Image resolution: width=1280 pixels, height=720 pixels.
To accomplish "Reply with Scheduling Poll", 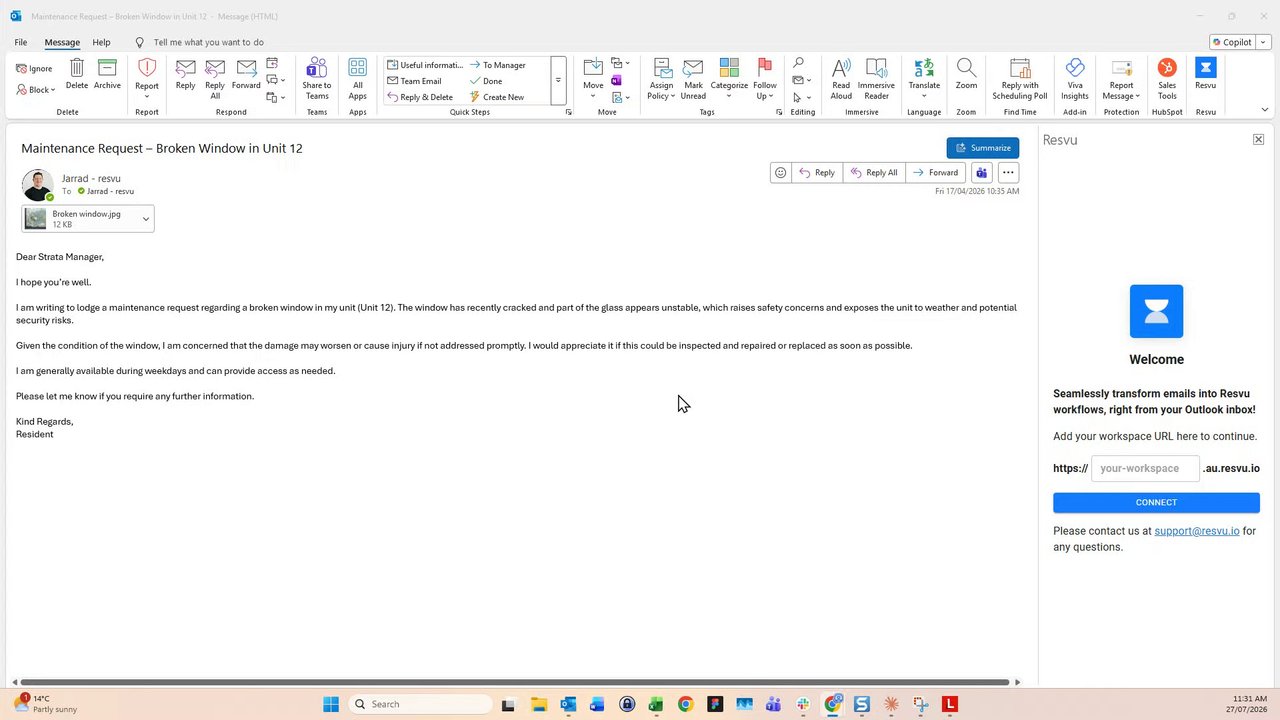I will pos(1020,78).
